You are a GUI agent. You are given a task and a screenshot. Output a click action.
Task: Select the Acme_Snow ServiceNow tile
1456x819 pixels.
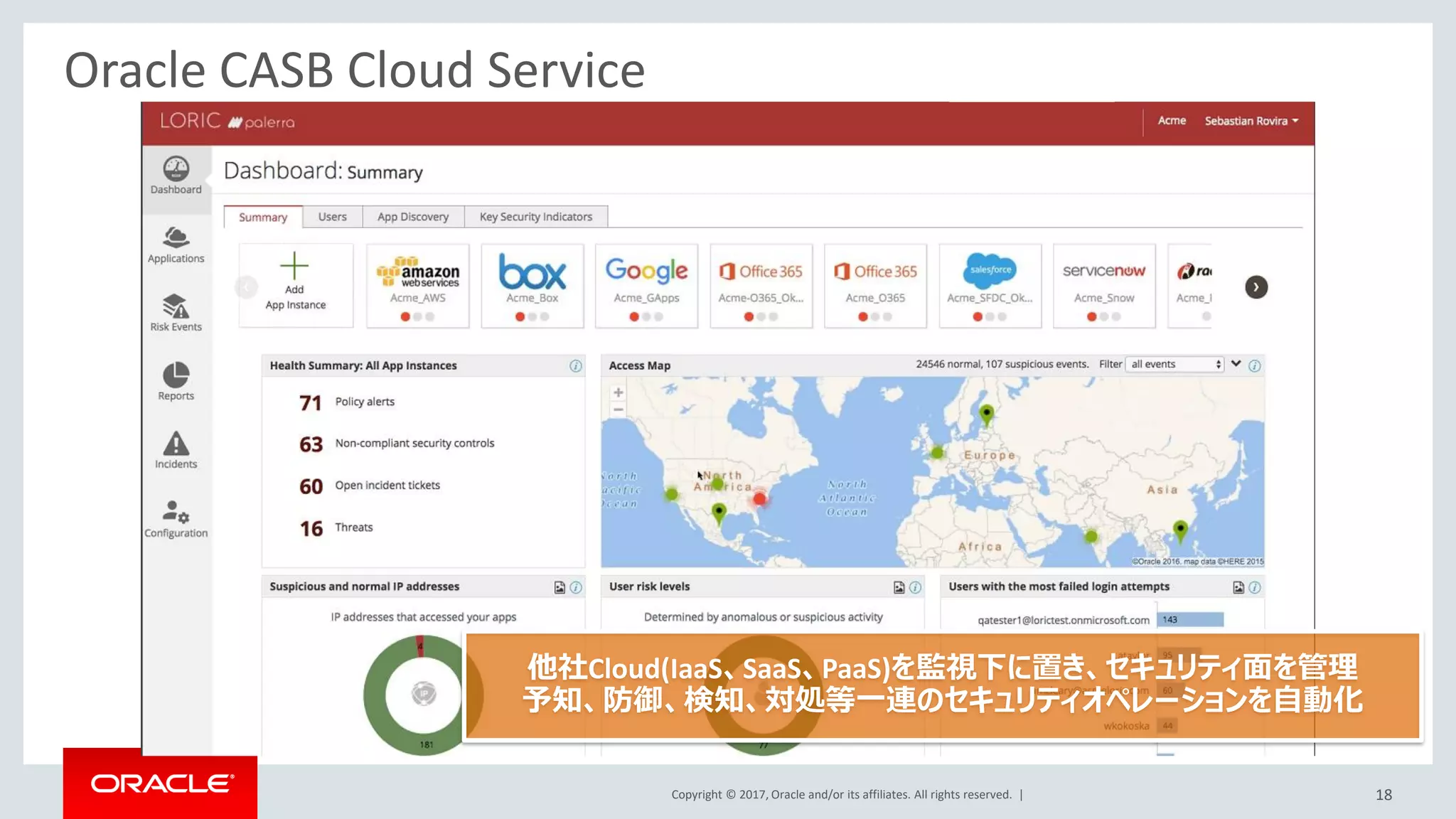[x=1104, y=286]
